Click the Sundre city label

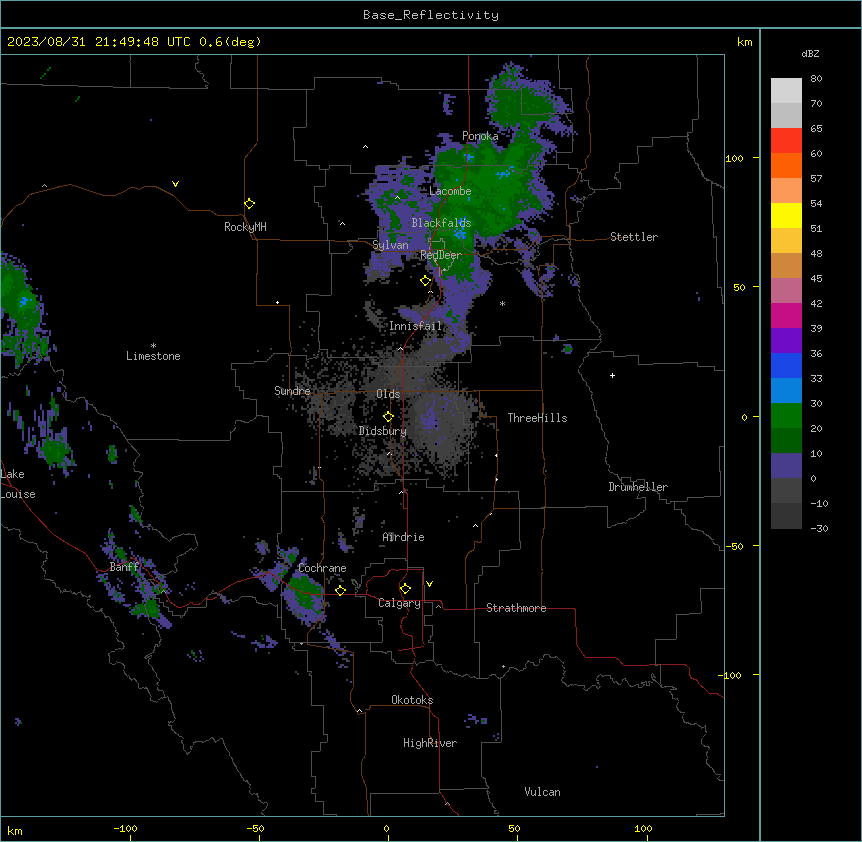(x=292, y=391)
